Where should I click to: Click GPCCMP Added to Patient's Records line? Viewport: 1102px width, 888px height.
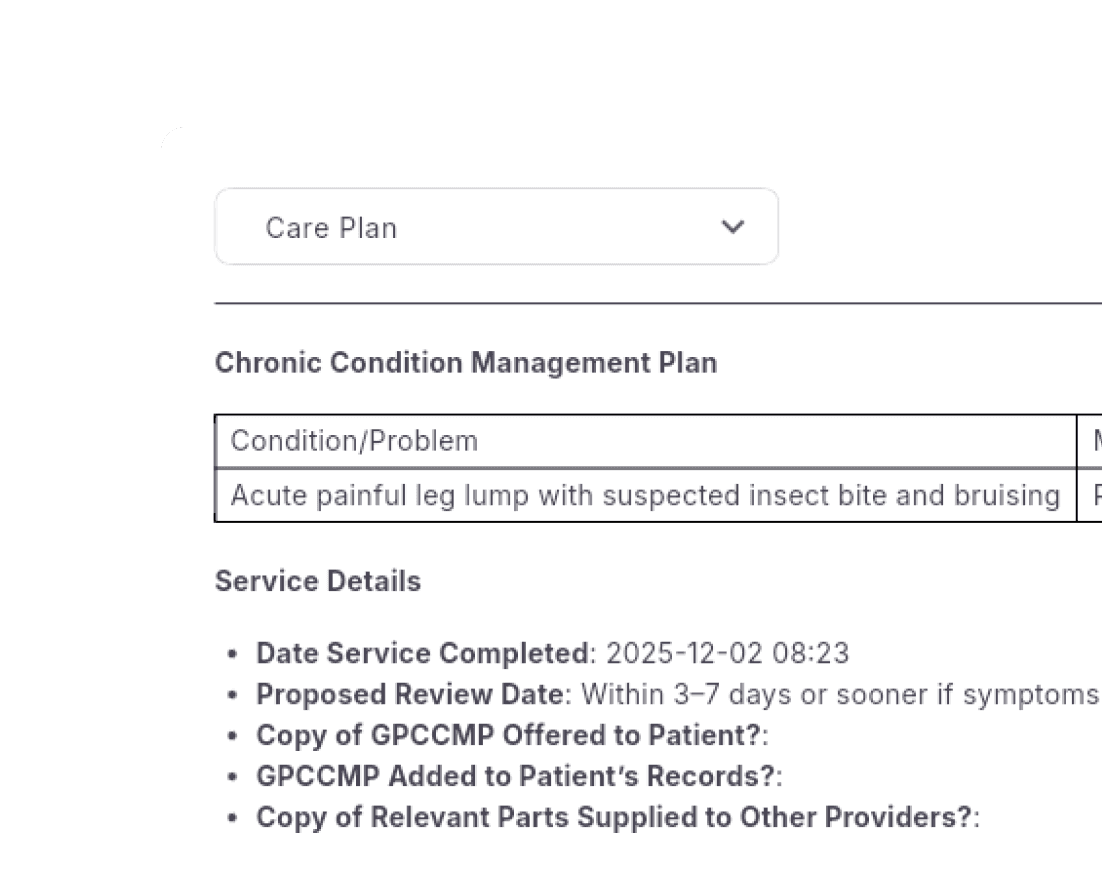pos(518,776)
